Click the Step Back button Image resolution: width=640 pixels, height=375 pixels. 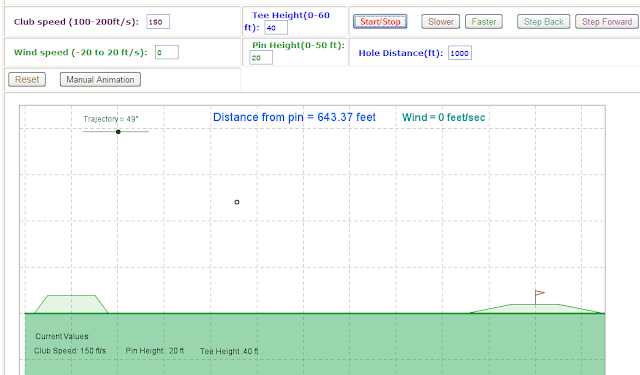[x=543, y=22]
